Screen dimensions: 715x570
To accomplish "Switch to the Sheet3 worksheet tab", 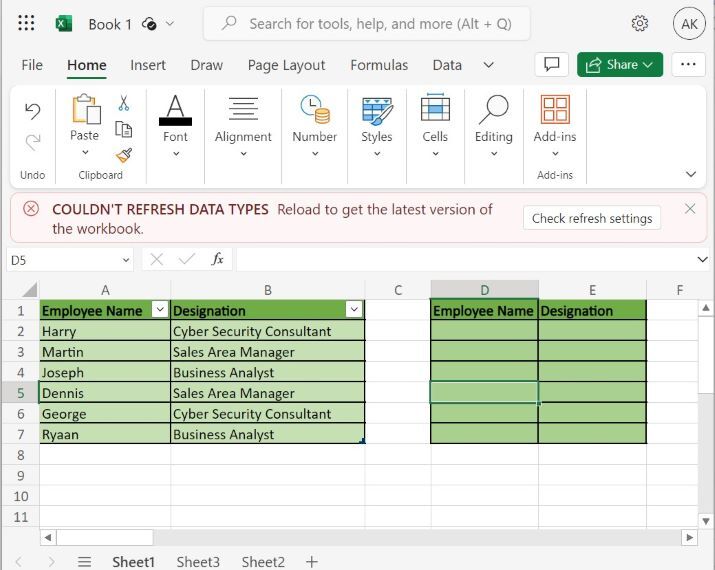I will tap(198, 562).
